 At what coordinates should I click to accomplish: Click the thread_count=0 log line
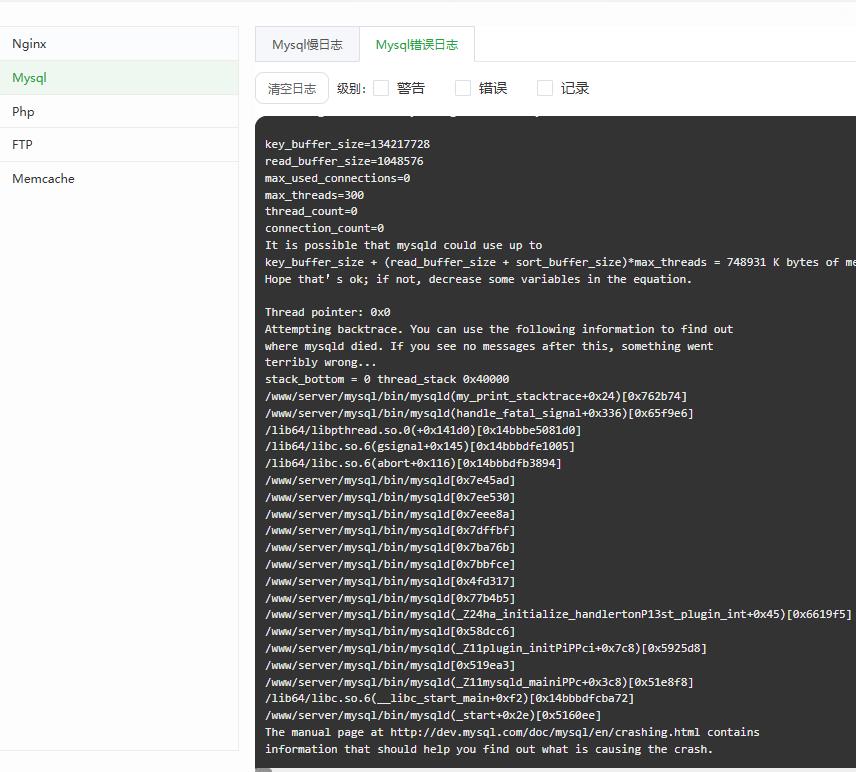pos(311,211)
